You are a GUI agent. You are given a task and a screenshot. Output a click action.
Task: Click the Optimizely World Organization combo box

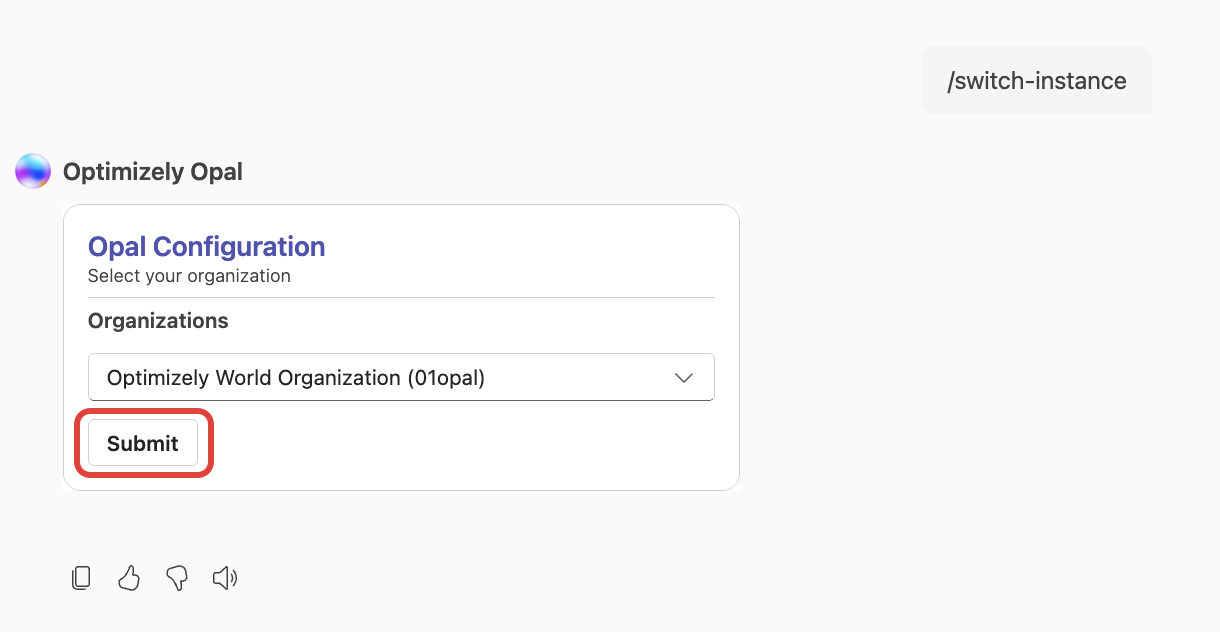click(x=400, y=377)
